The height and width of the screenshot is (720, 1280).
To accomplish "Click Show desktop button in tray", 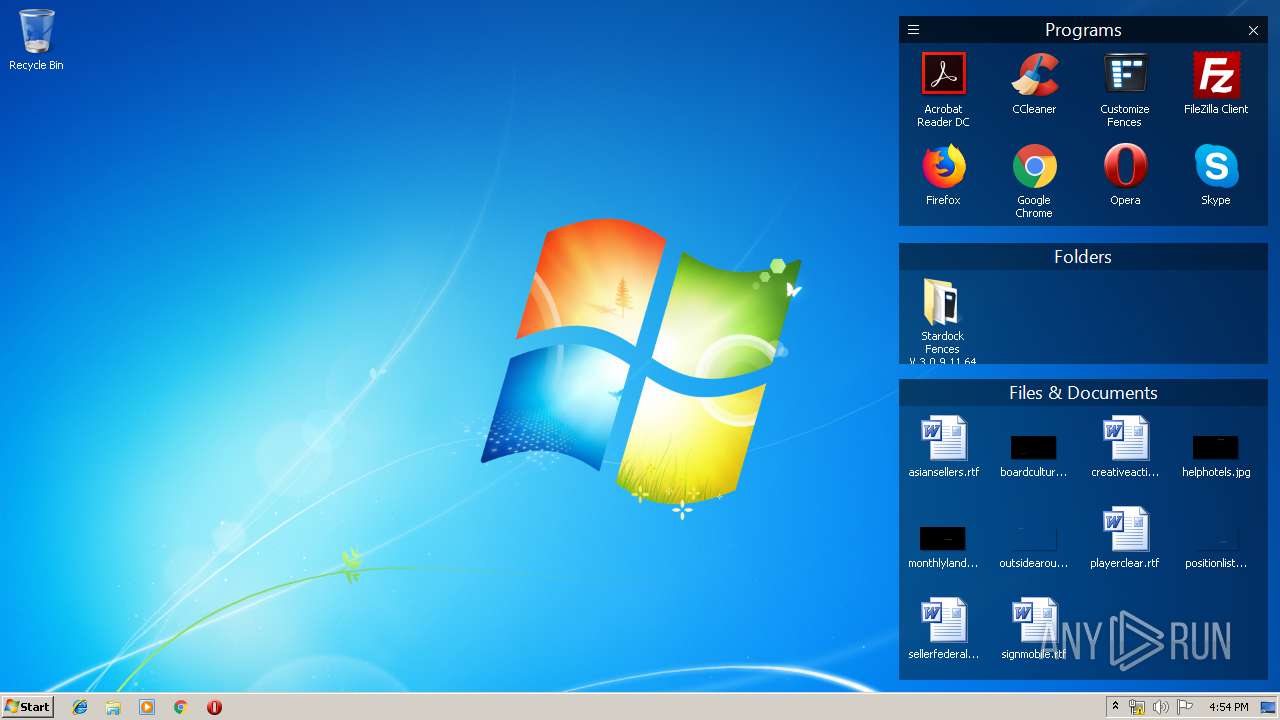I will tap(1268, 707).
